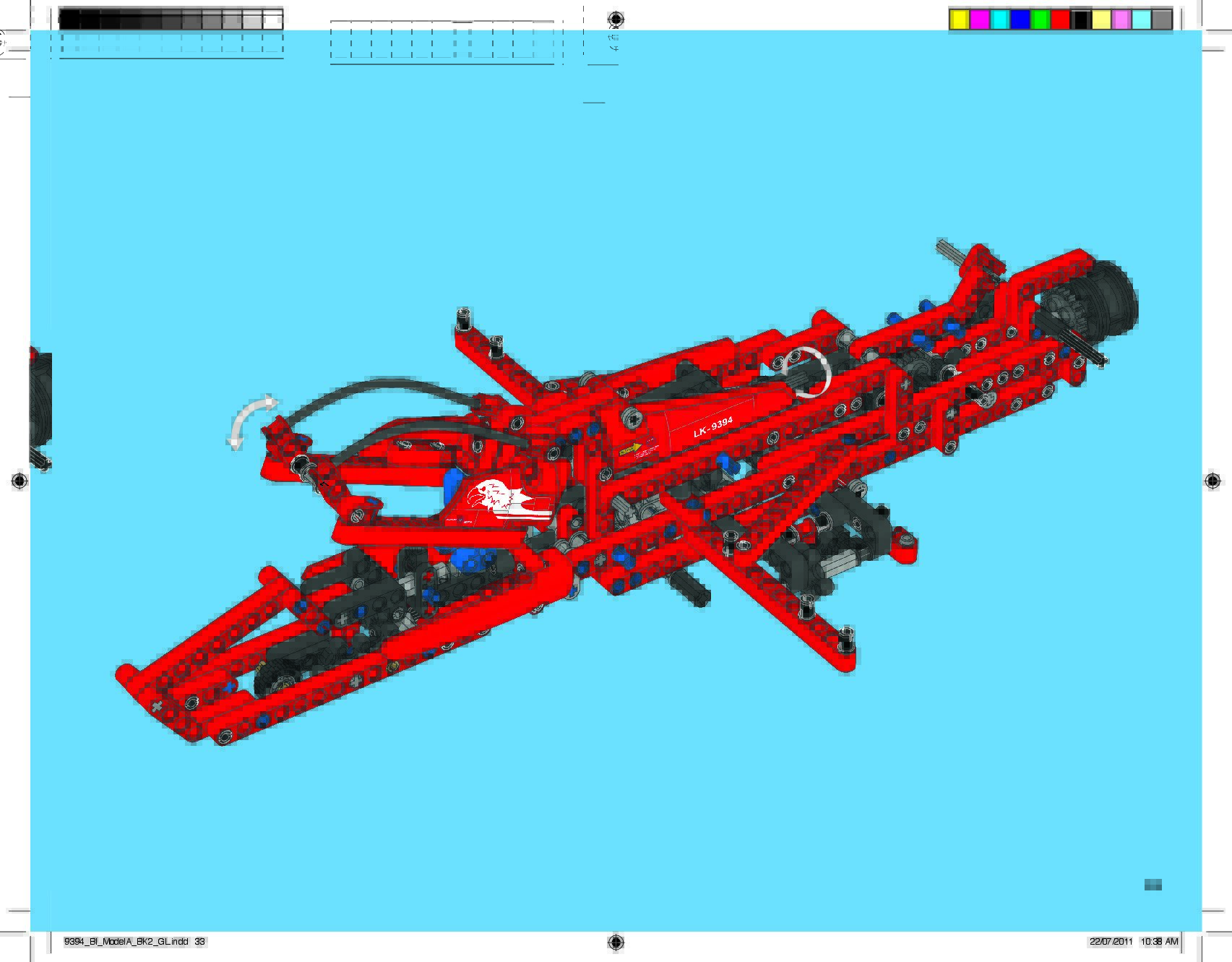
Task: Click the right edge registration crosshair mark
Action: 1212,481
